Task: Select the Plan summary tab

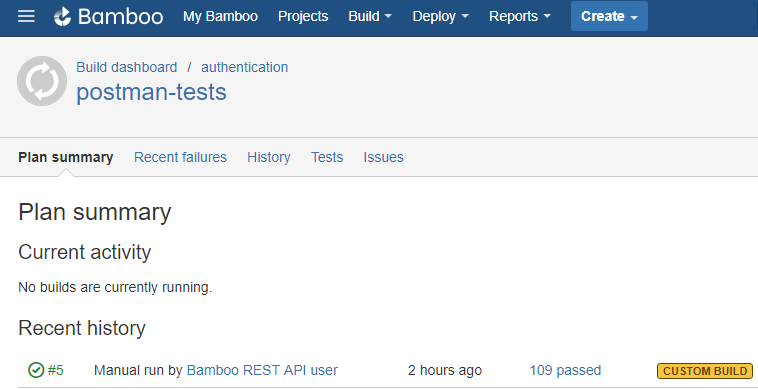Action: [66, 157]
